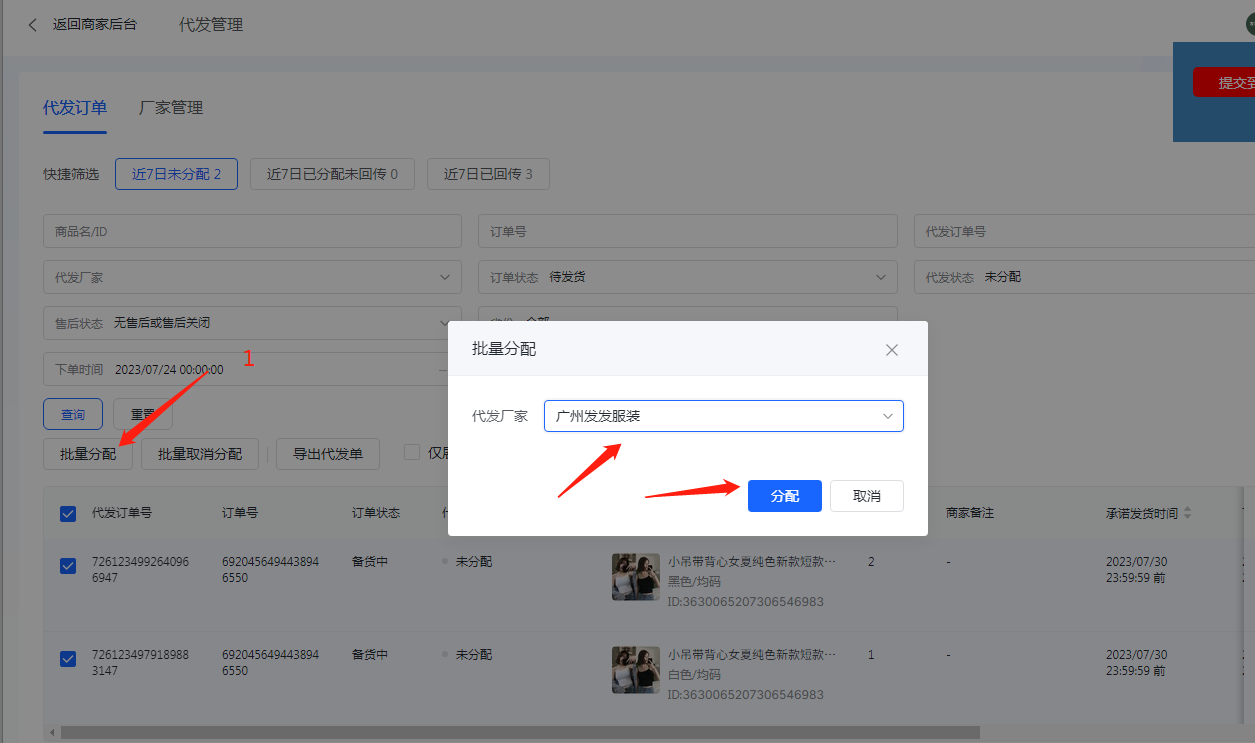This screenshot has width=1255, height=743.
Task: Click the 代发订单号 column header
Action: pyautogui.click(x=122, y=513)
